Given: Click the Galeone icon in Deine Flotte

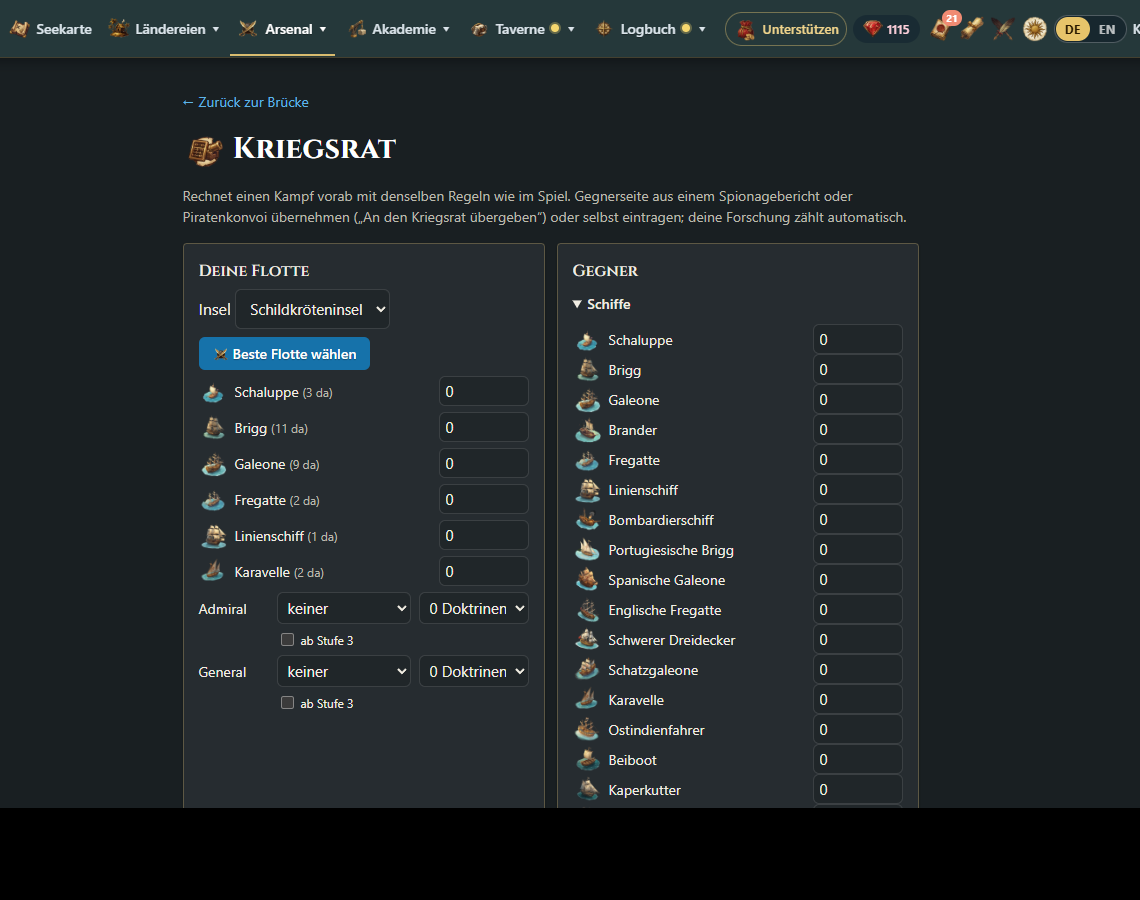Looking at the screenshot, I should pos(213,465).
